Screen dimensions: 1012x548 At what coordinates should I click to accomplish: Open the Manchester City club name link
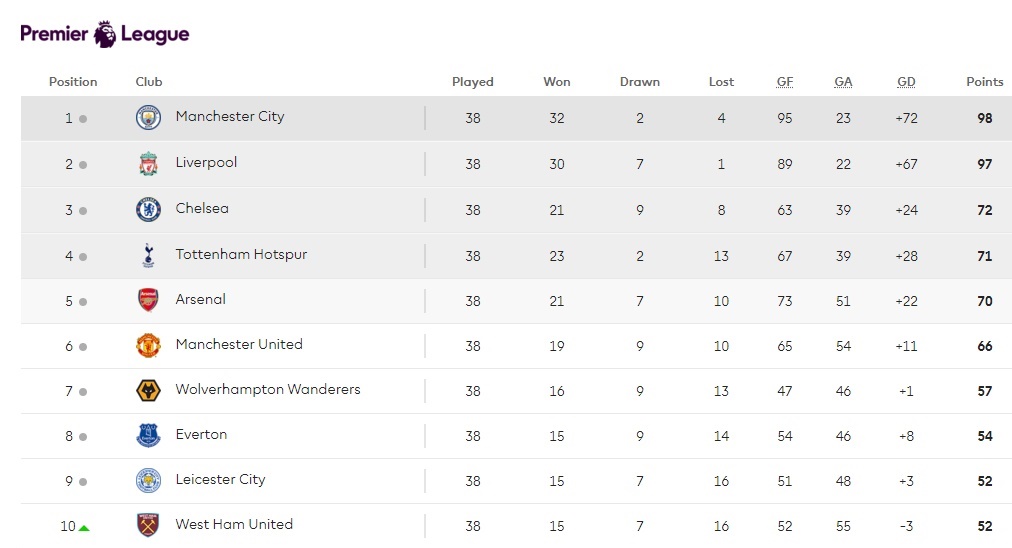[x=230, y=117]
